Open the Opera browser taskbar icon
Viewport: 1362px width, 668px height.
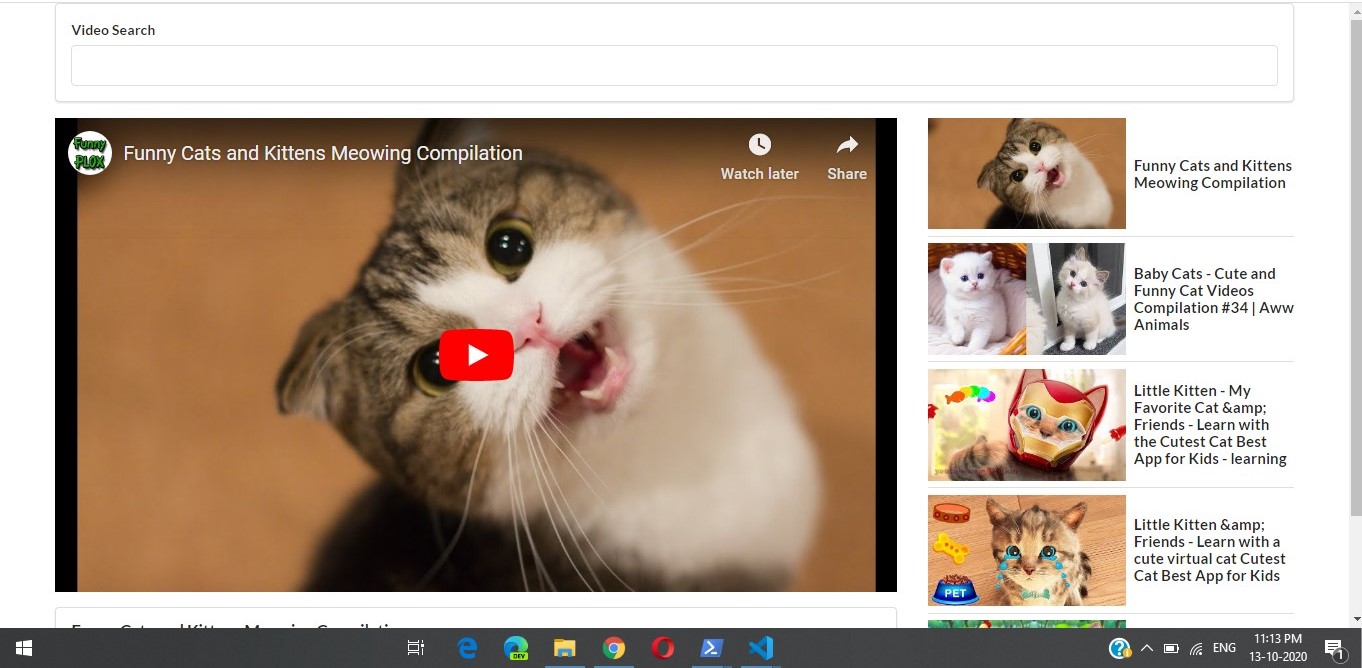pos(663,648)
